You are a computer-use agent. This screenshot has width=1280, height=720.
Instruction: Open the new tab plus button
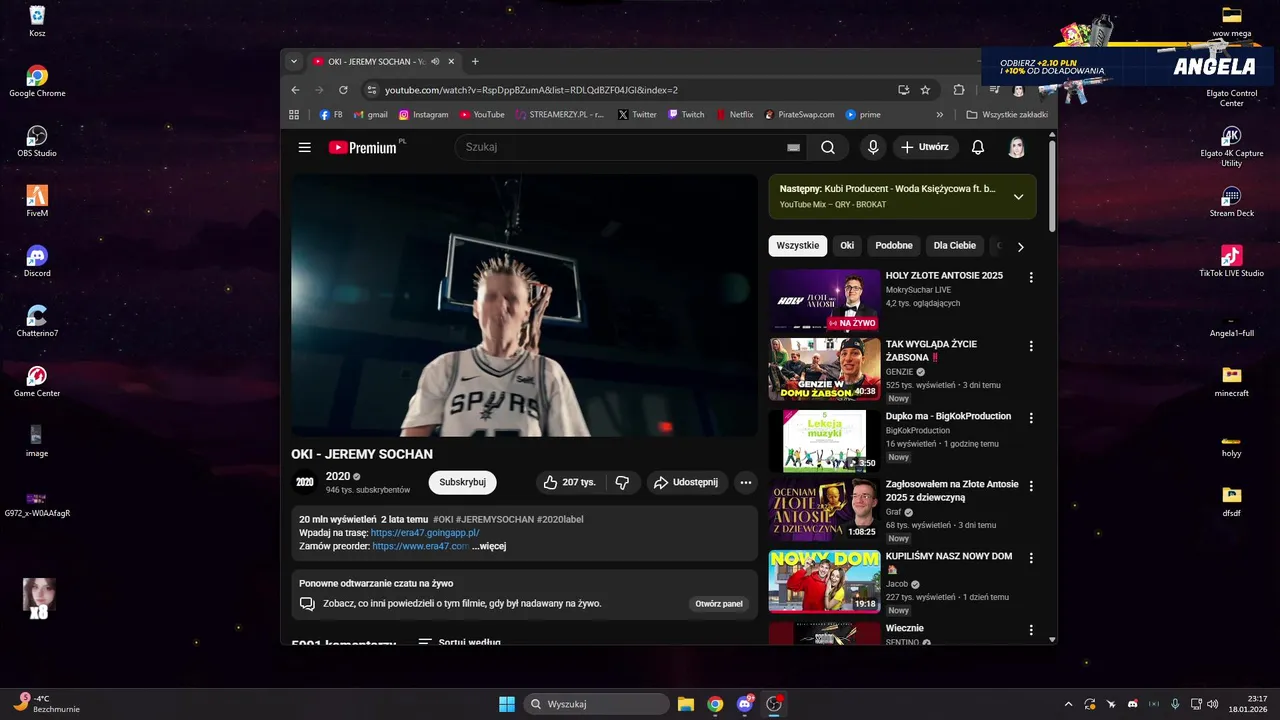[475, 61]
